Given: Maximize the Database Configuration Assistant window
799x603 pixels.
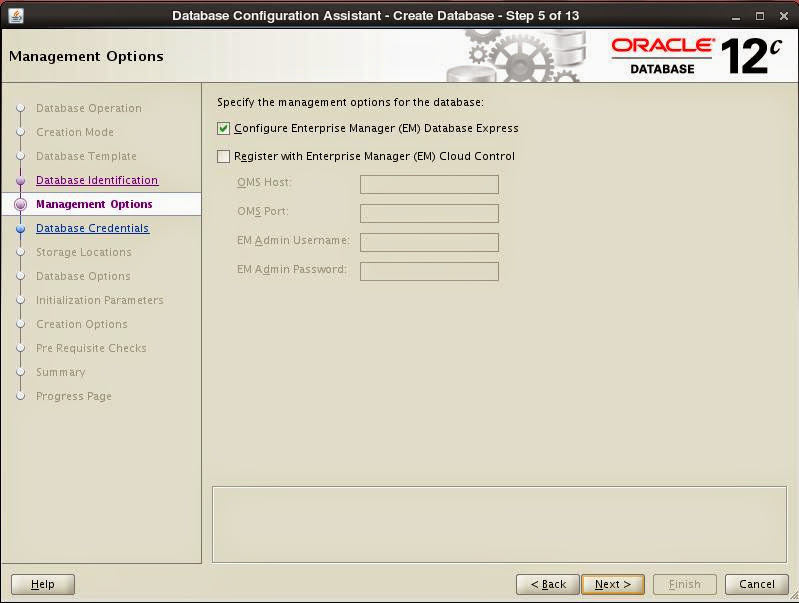Looking at the screenshot, I should (x=760, y=16).
